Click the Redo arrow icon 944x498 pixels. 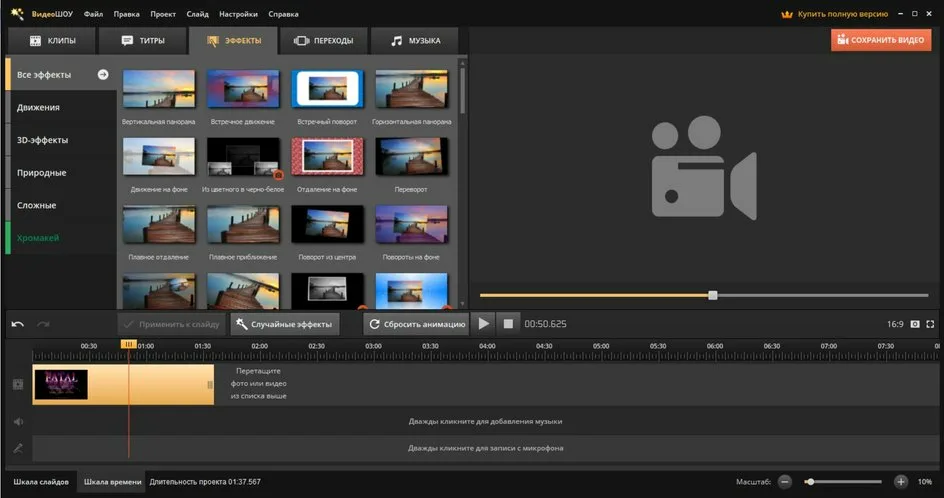click(x=43, y=324)
